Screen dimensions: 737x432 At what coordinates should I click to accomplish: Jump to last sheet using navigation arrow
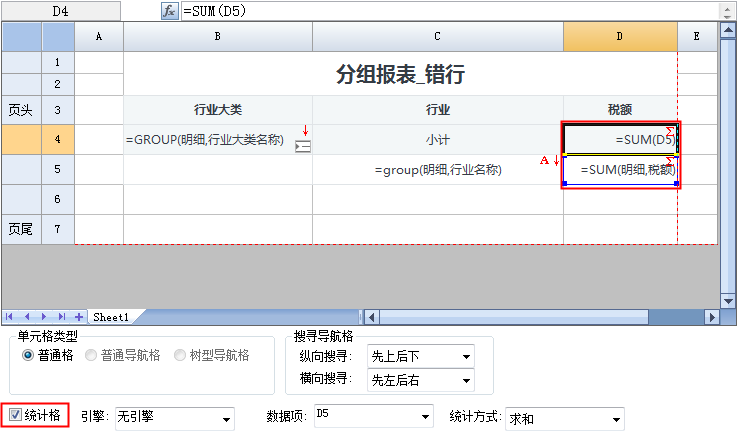click(62, 317)
